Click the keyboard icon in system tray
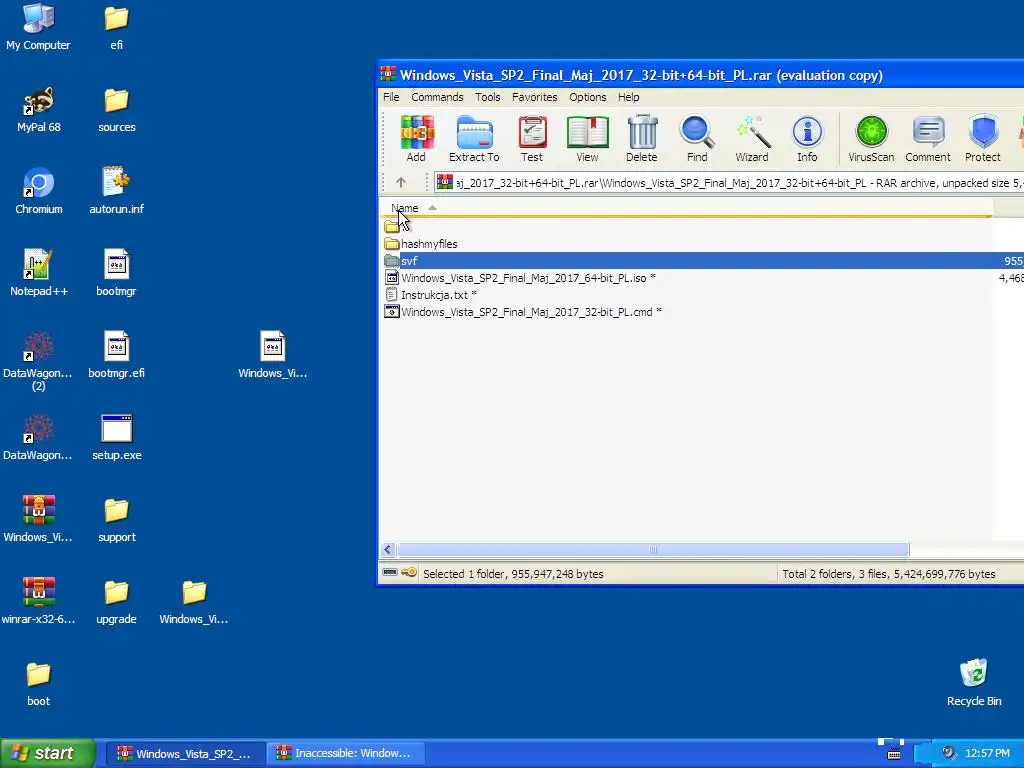 [x=894, y=754]
